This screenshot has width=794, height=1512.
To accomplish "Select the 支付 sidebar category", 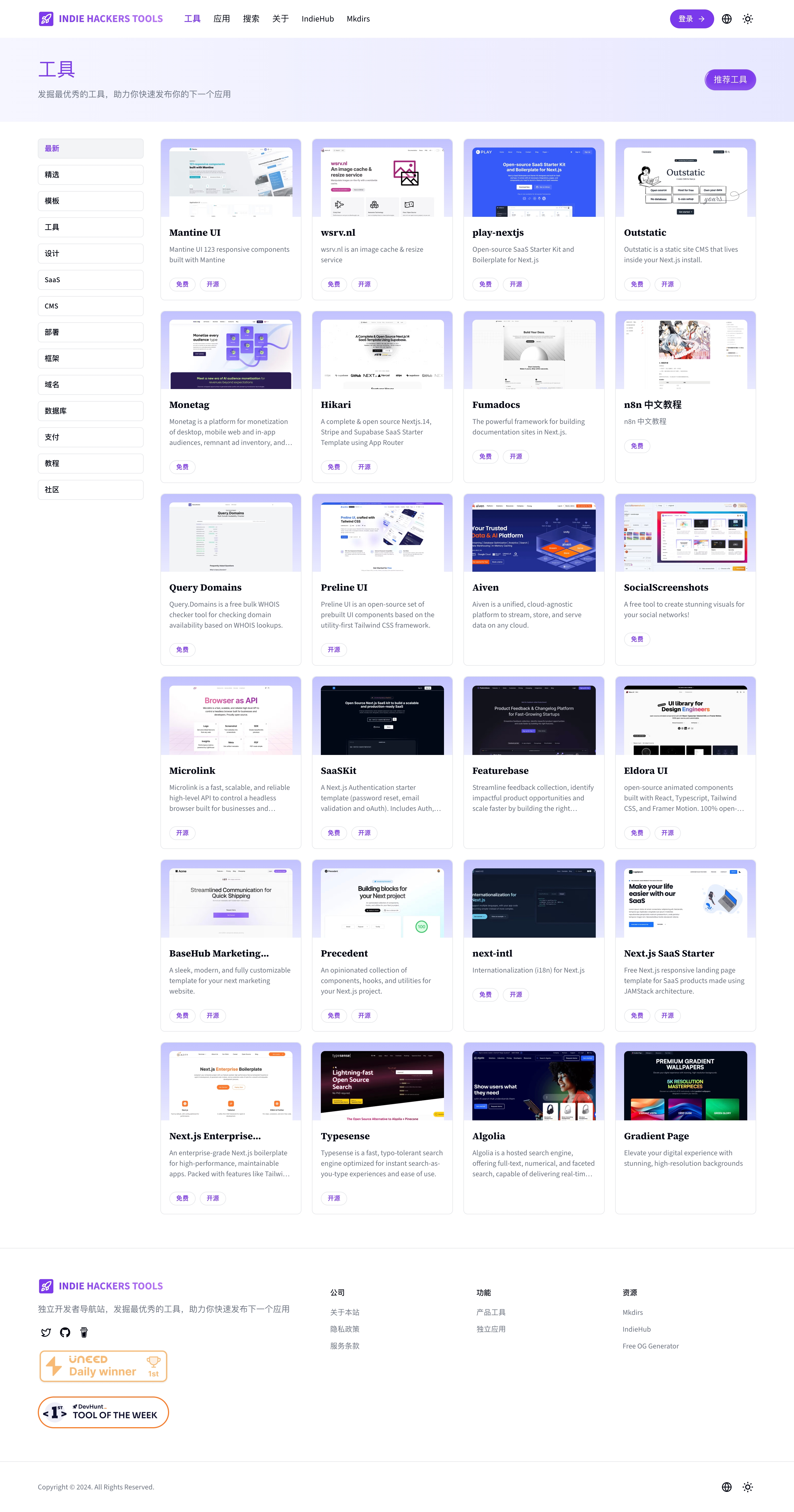I will (90, 437).
